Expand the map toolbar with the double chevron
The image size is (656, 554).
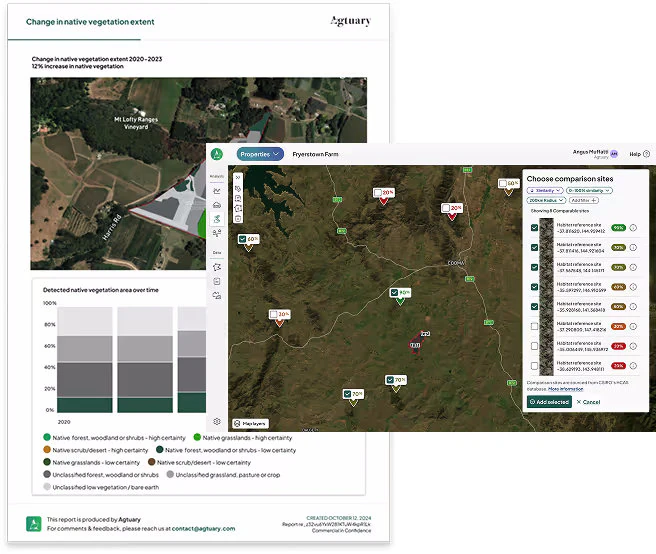(x=238, y=177)
